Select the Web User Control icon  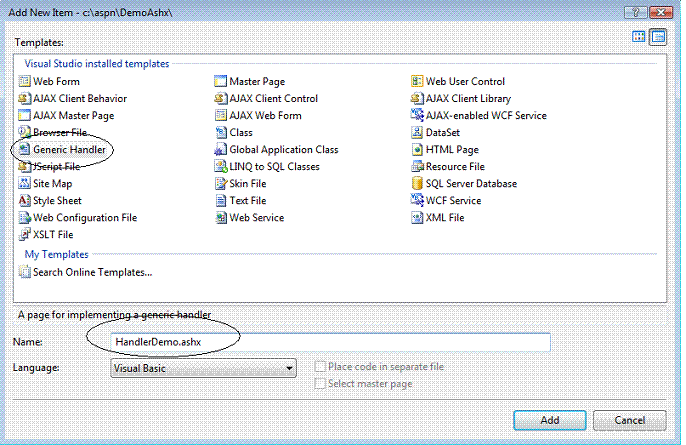pos(417,81)
